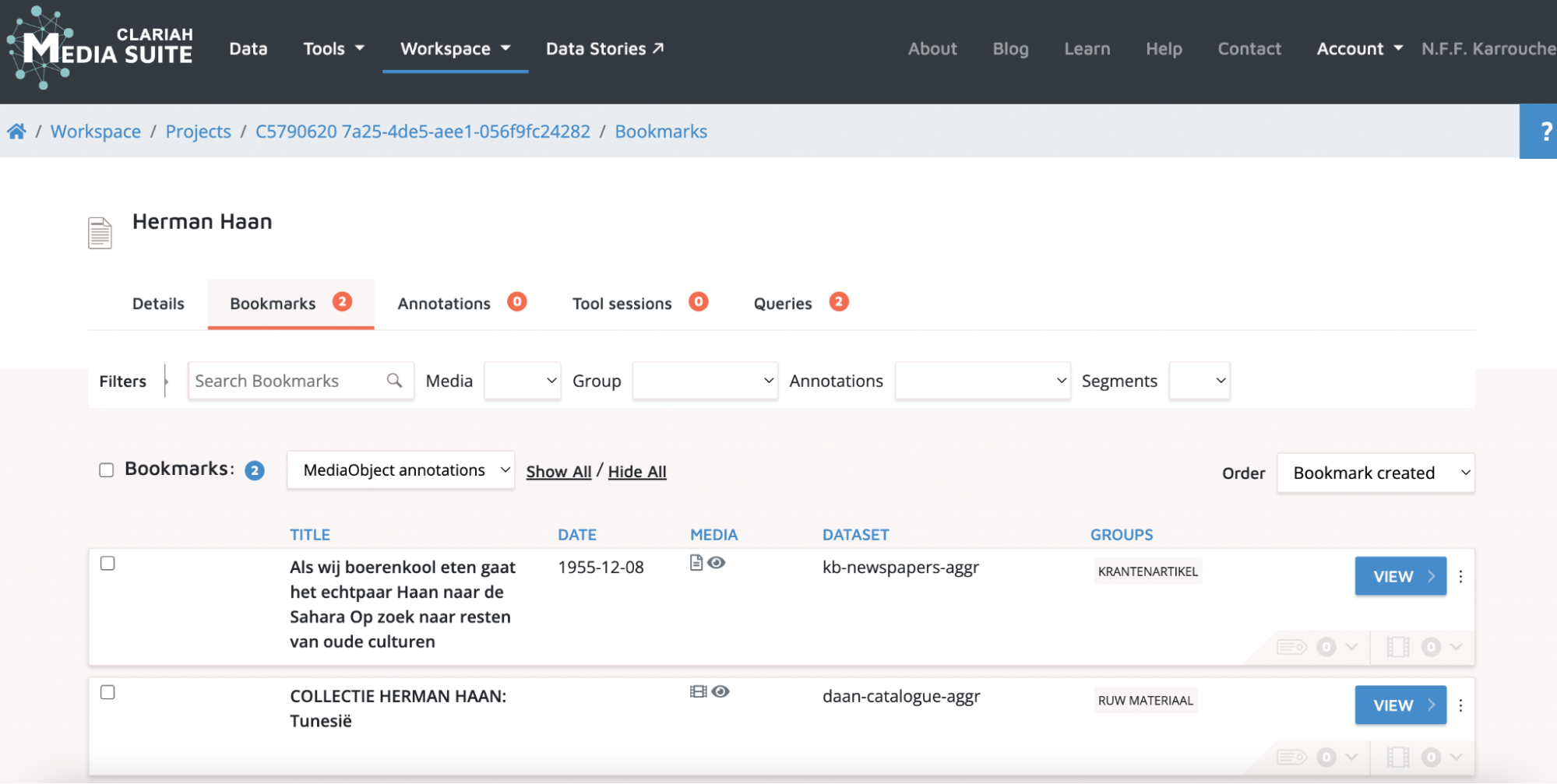Click the Show All link
1557x784 pixels.
pos(558,472)
